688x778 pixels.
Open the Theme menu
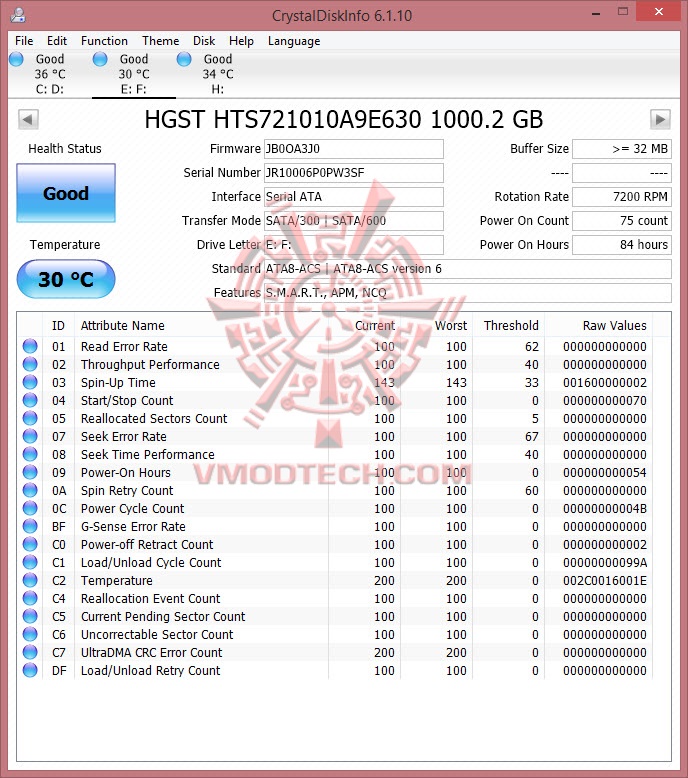tap(160, 41)
